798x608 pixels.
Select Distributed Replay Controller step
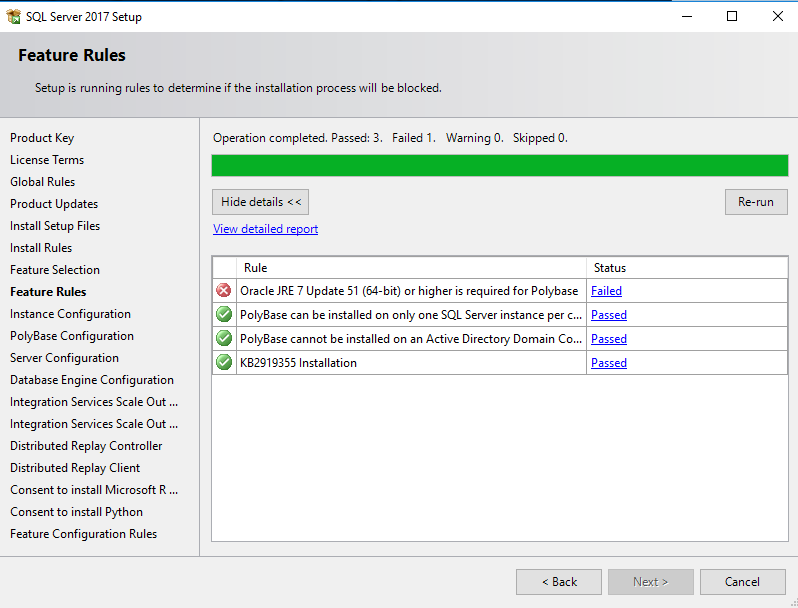(86, 446)
